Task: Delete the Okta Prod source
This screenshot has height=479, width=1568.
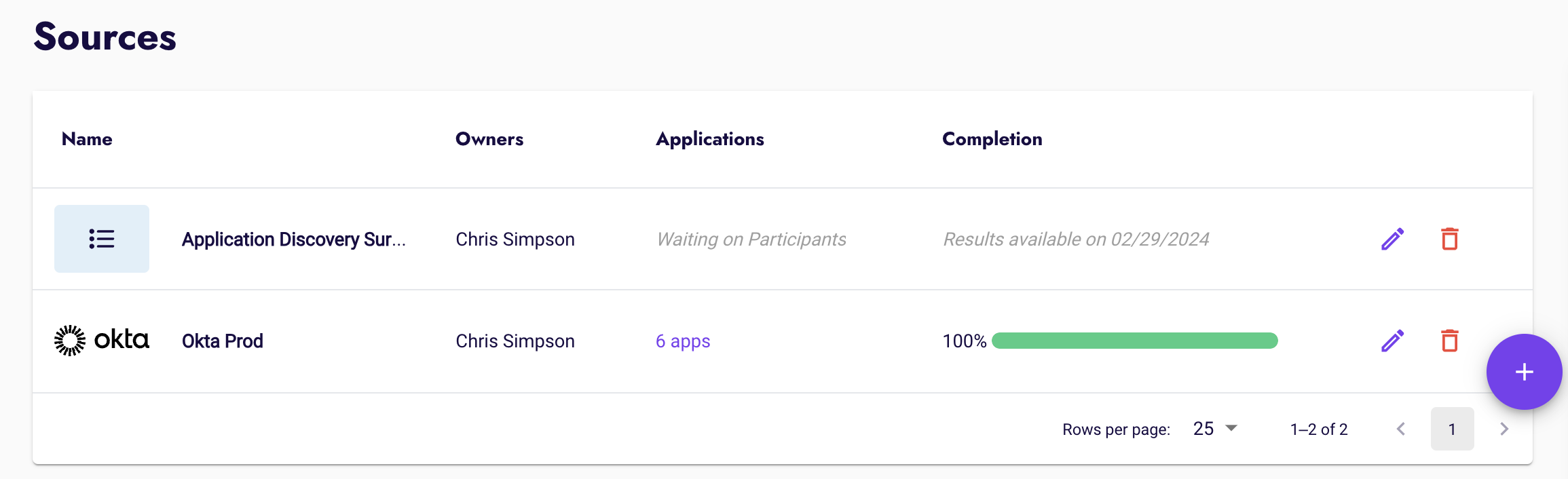Action: [x=1449, y=341]
